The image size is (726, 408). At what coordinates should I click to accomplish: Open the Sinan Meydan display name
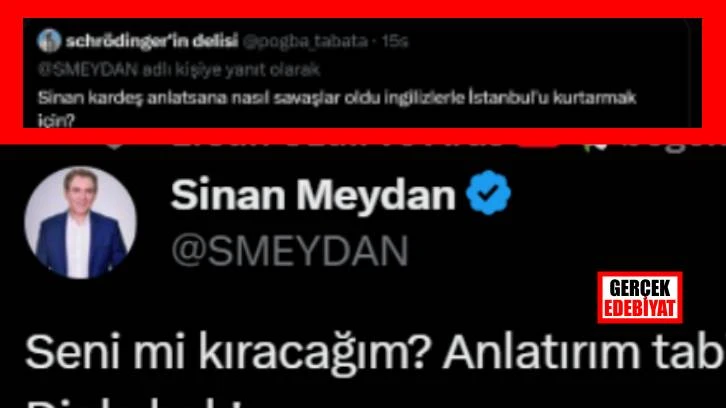(x=313, y=195)
